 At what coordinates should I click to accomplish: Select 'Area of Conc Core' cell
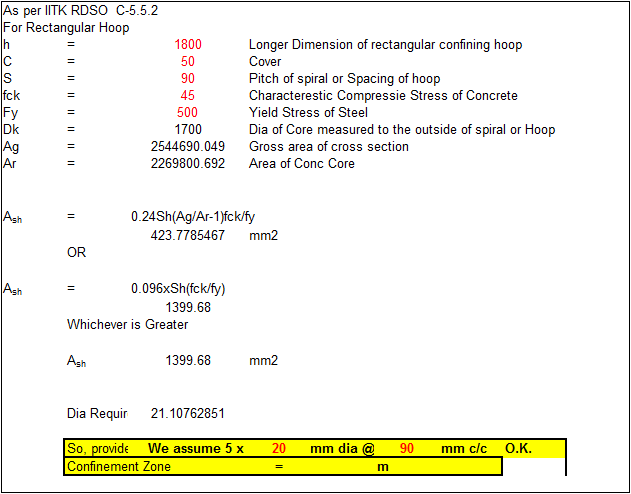click(x=302, y=164)
